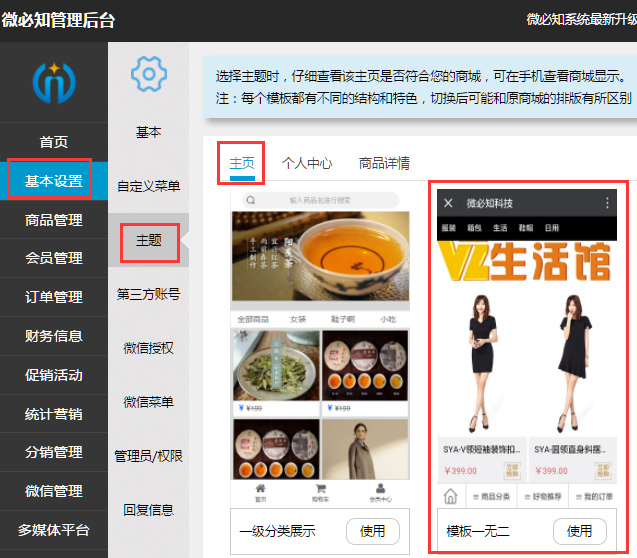
Task: Open 微信管理 in the sidebar
Action: pyautogui.click(x=54, y=491)
